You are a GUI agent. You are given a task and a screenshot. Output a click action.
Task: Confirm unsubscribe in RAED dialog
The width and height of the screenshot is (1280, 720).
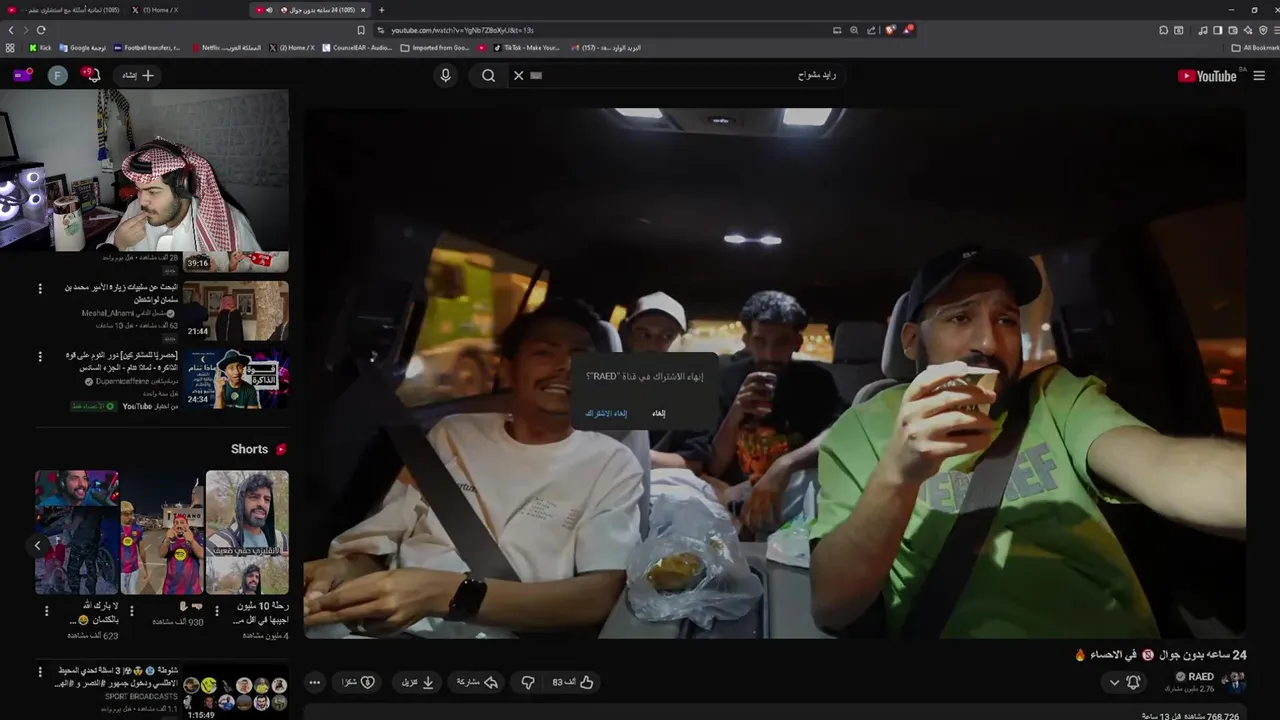[606, 414]
